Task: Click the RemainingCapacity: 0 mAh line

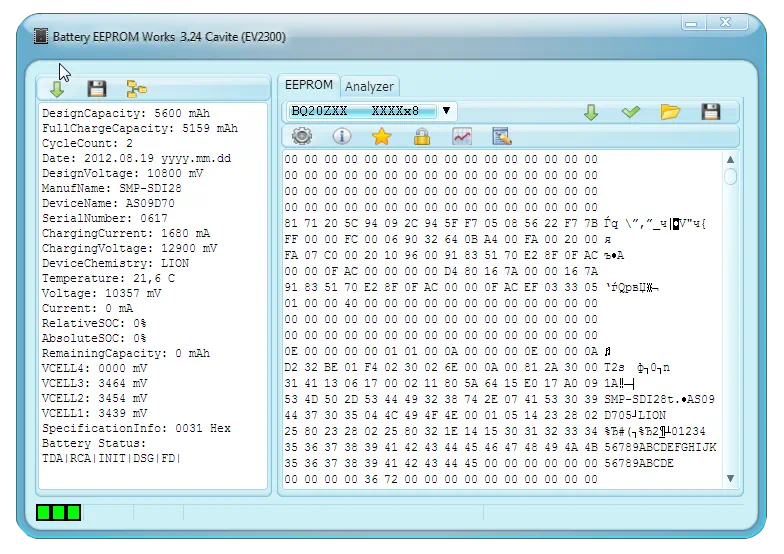Action: (126, 353)
